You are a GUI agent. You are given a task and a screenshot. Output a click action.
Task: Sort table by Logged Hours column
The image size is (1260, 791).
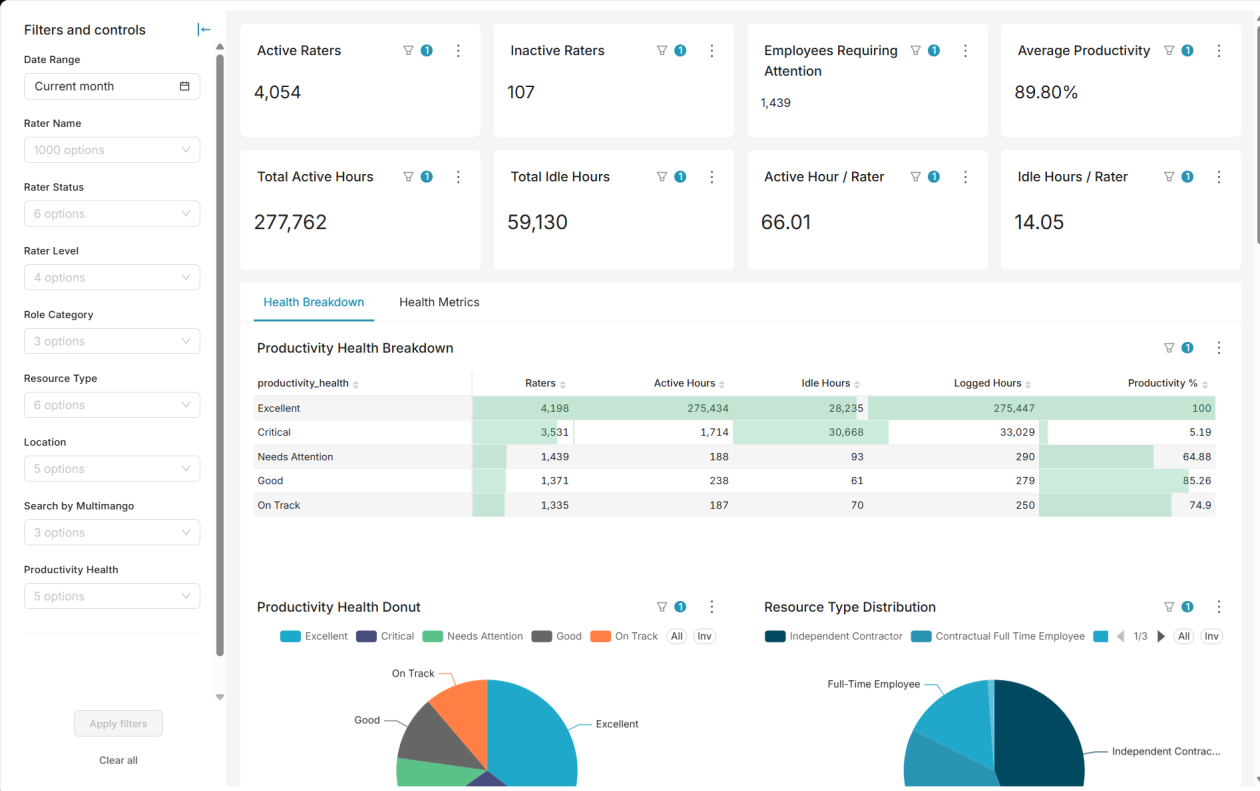[x=992, y=384]
